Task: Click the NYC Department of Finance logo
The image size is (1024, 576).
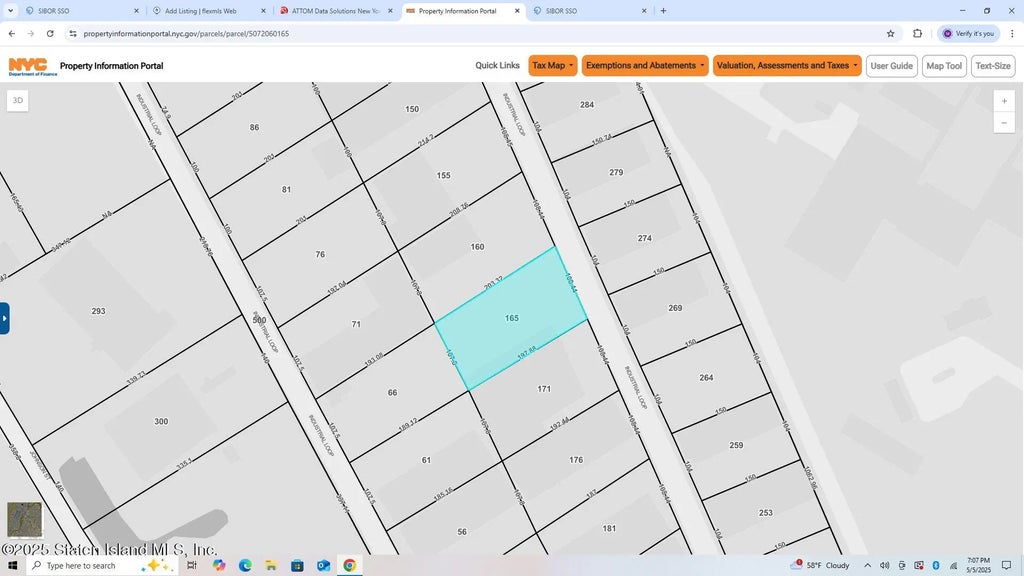Action: pyautogui.click(x=28, y=66)
